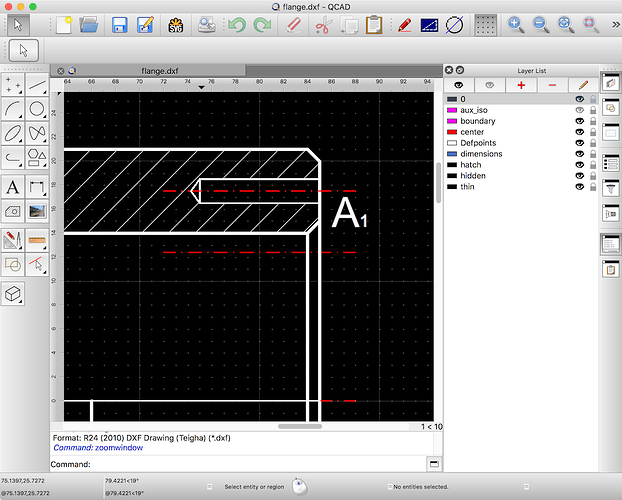Zoom out with the minus magnifier
This screenshot has width=622, height=500.
(x=541, y=25)
